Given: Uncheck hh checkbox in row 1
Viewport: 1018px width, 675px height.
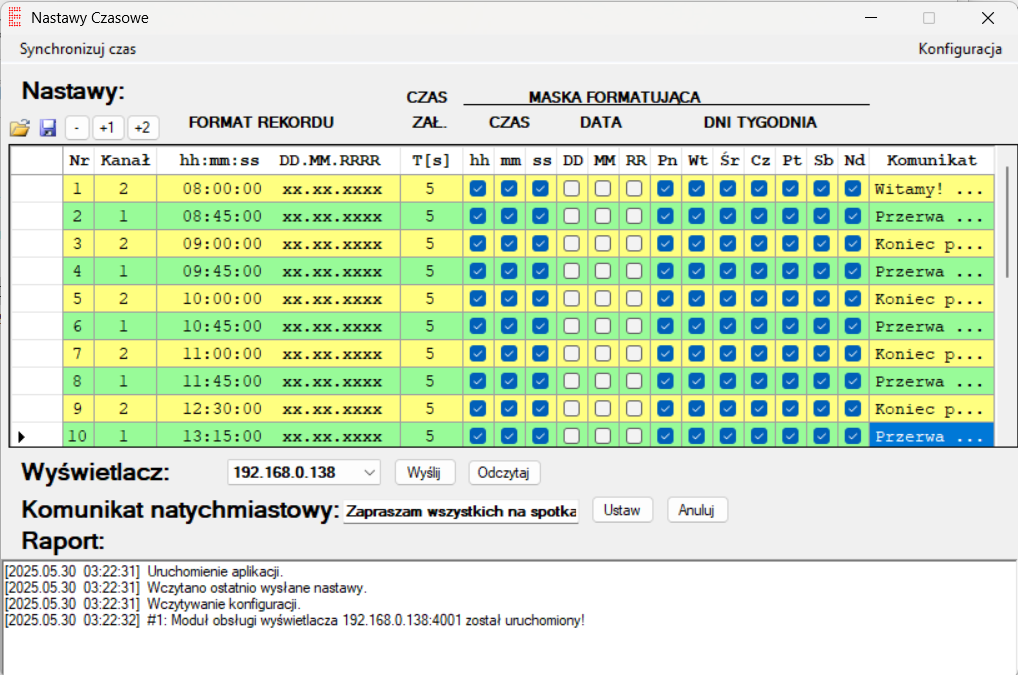Looking at the screenshot, I should [478, 189].
